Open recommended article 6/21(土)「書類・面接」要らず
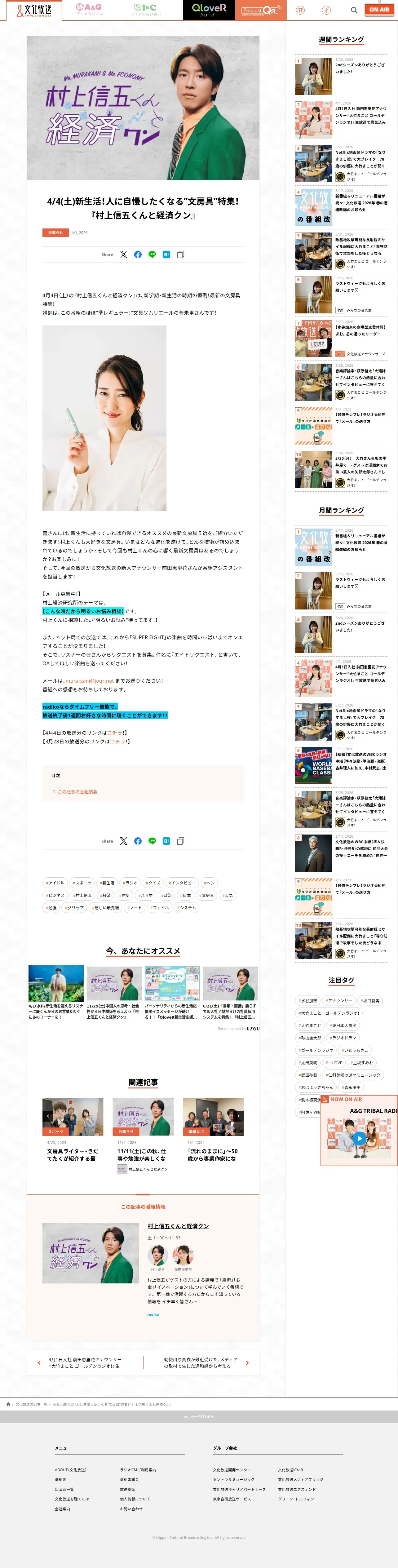This screenshot has height=1568, width=398. click(x=230, y=992)
